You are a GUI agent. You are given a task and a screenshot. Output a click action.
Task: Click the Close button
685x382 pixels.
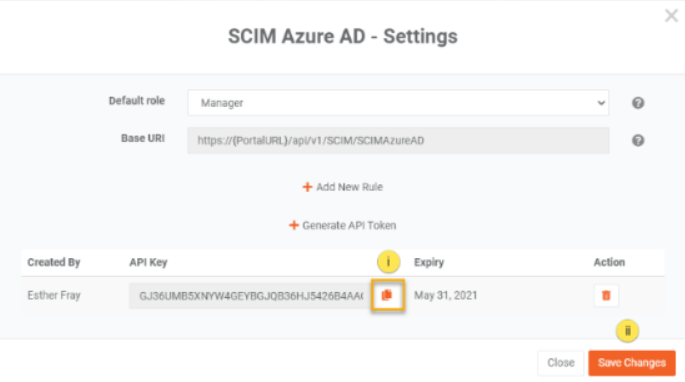[561, 363]
